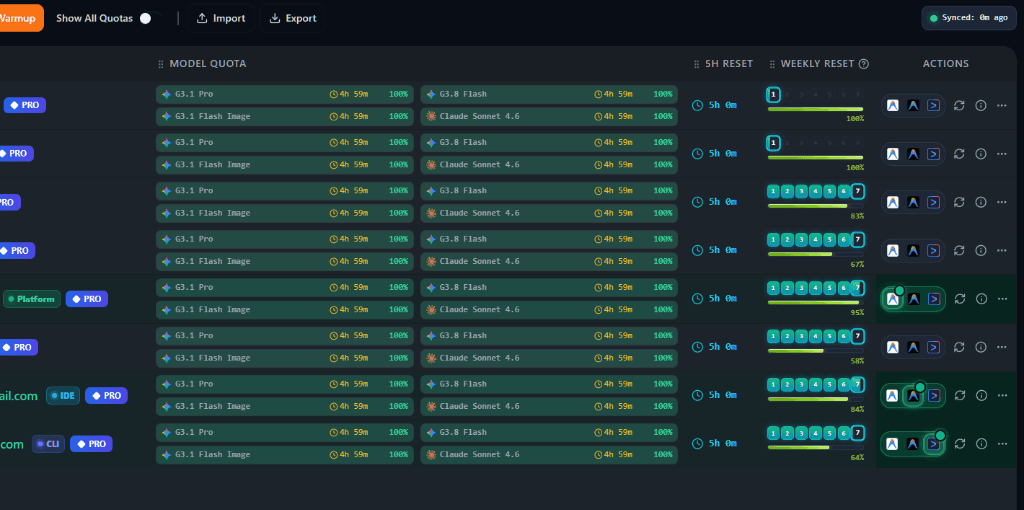Click the black IDE icon in the 58% row
Screen dimensions: 1024x510
(913, 347)
